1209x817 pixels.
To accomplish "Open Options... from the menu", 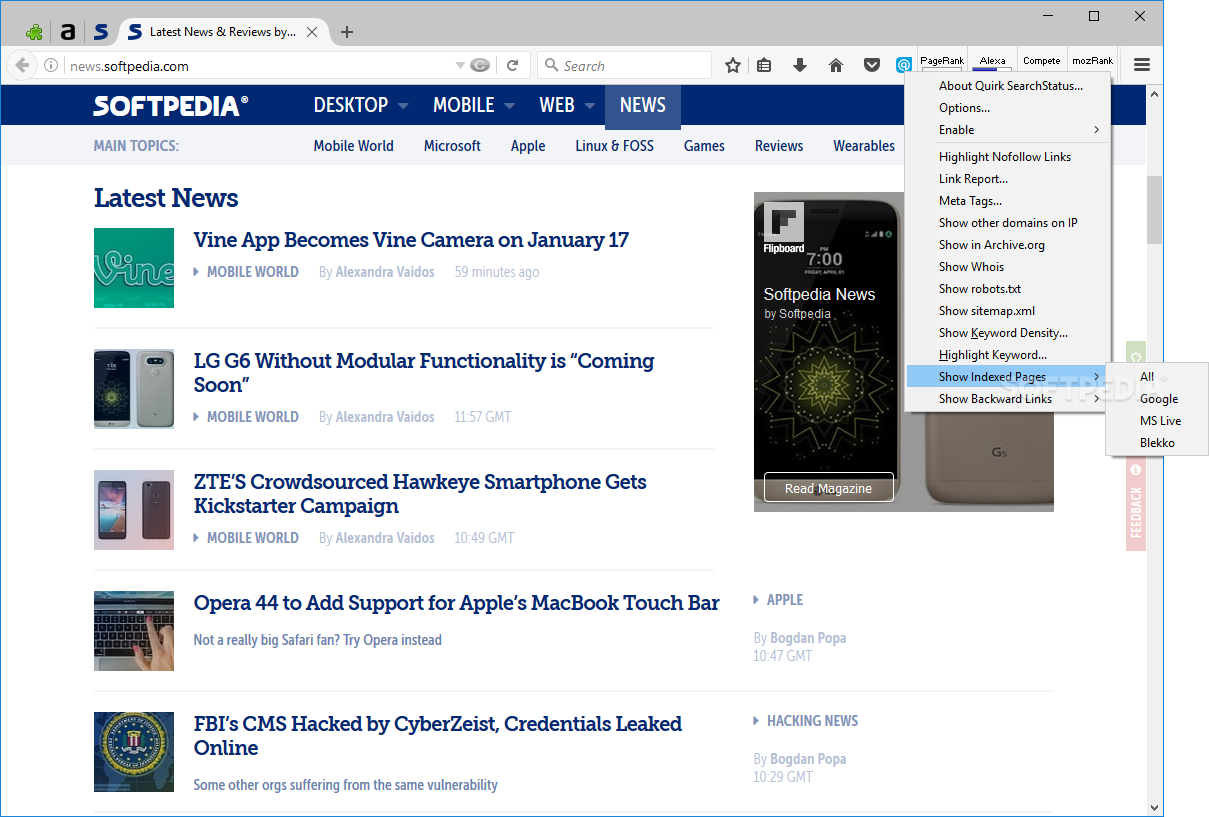I will (x=1008, y=108).
